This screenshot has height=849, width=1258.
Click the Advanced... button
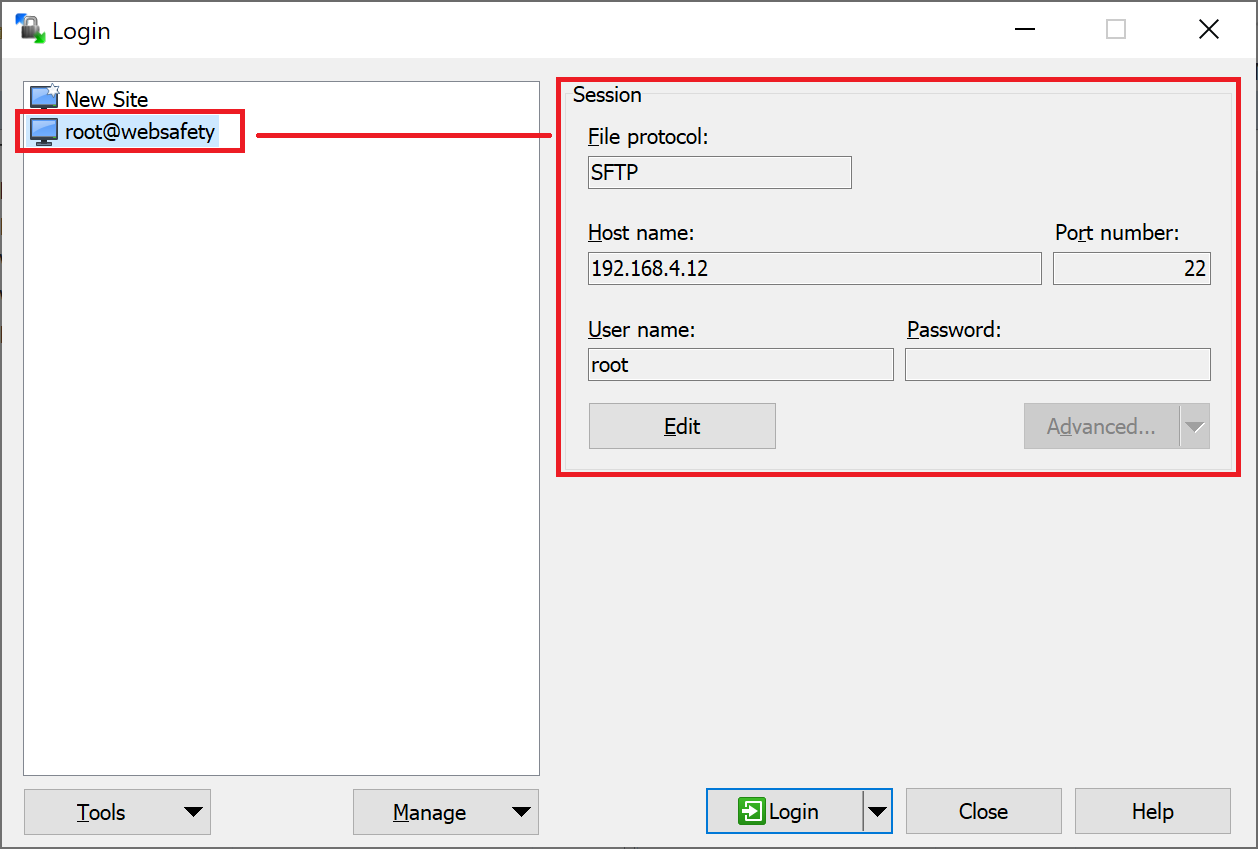1101,427
